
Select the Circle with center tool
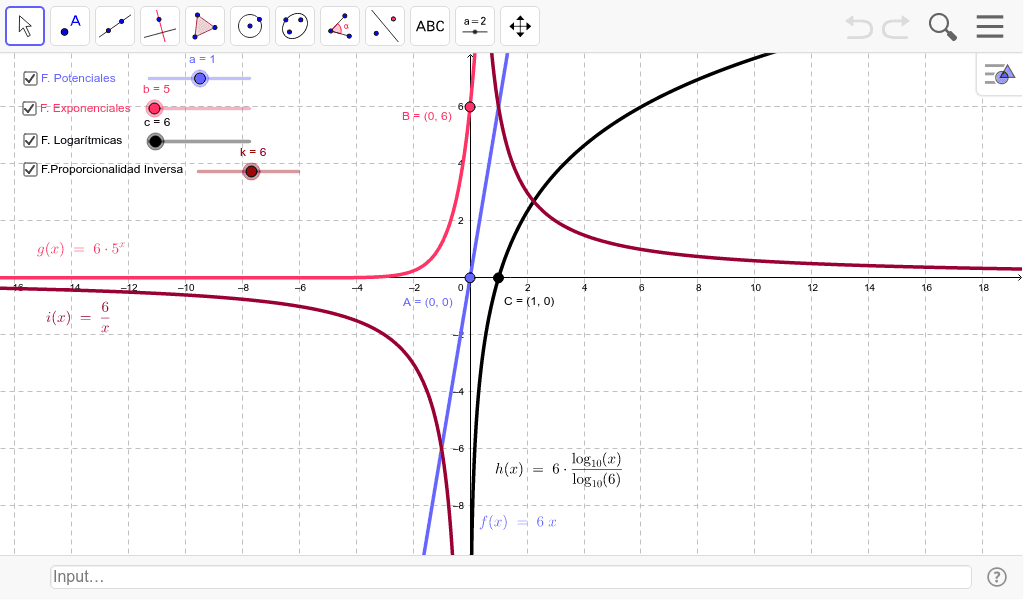coord(250,26)
